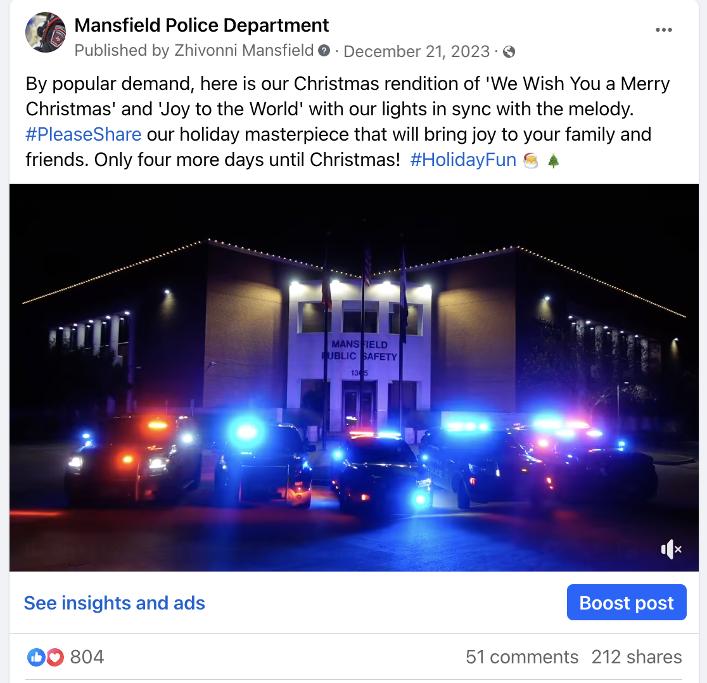The image size is (707, 683).
Task: Unmute the video with the speaker icon
Action: click(x=671, y=549)
